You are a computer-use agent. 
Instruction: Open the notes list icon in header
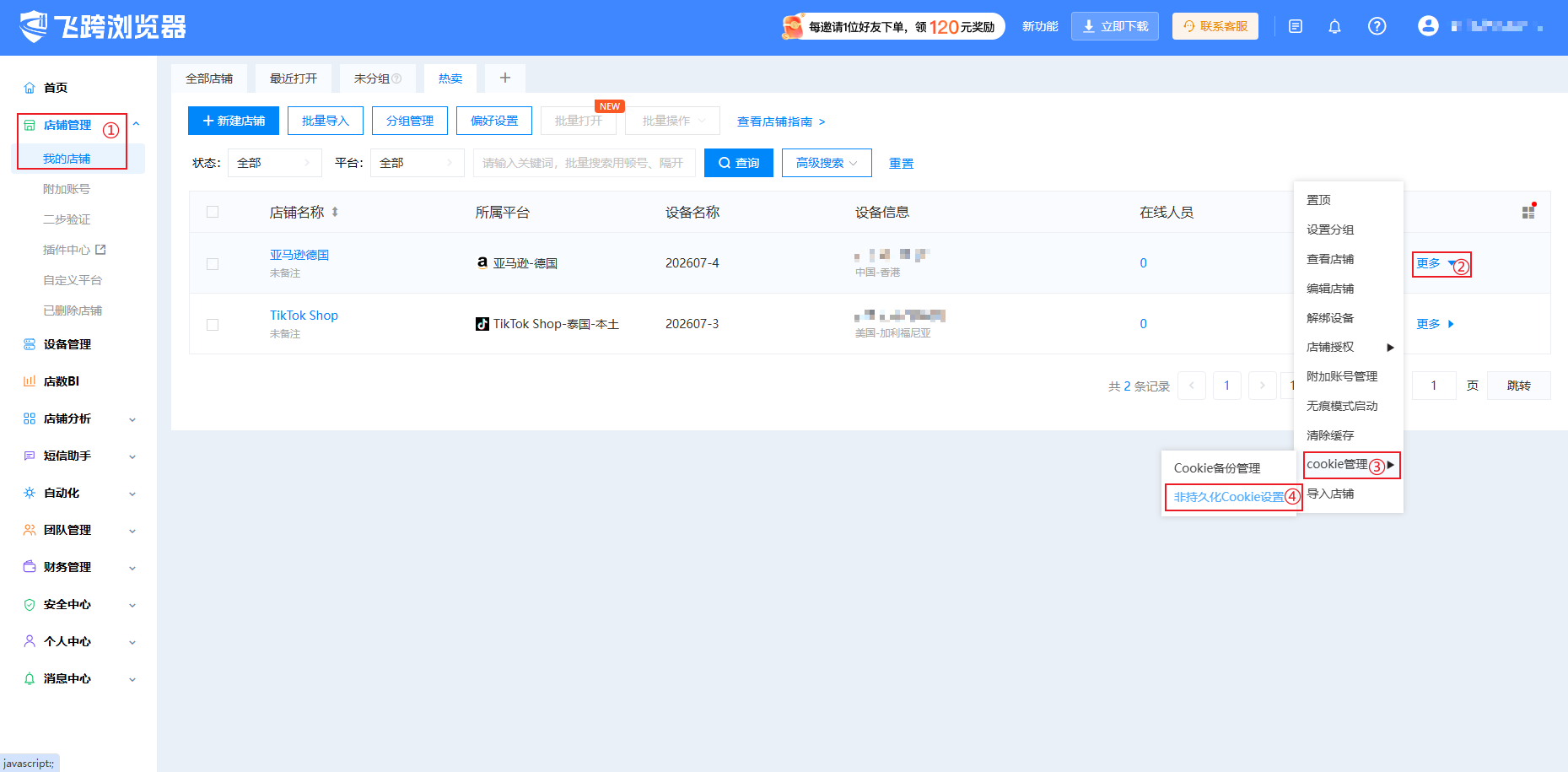[x=1296, y=27]
